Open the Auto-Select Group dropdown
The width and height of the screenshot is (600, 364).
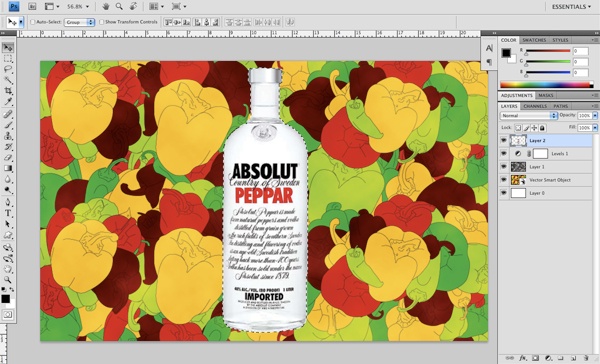79,22
